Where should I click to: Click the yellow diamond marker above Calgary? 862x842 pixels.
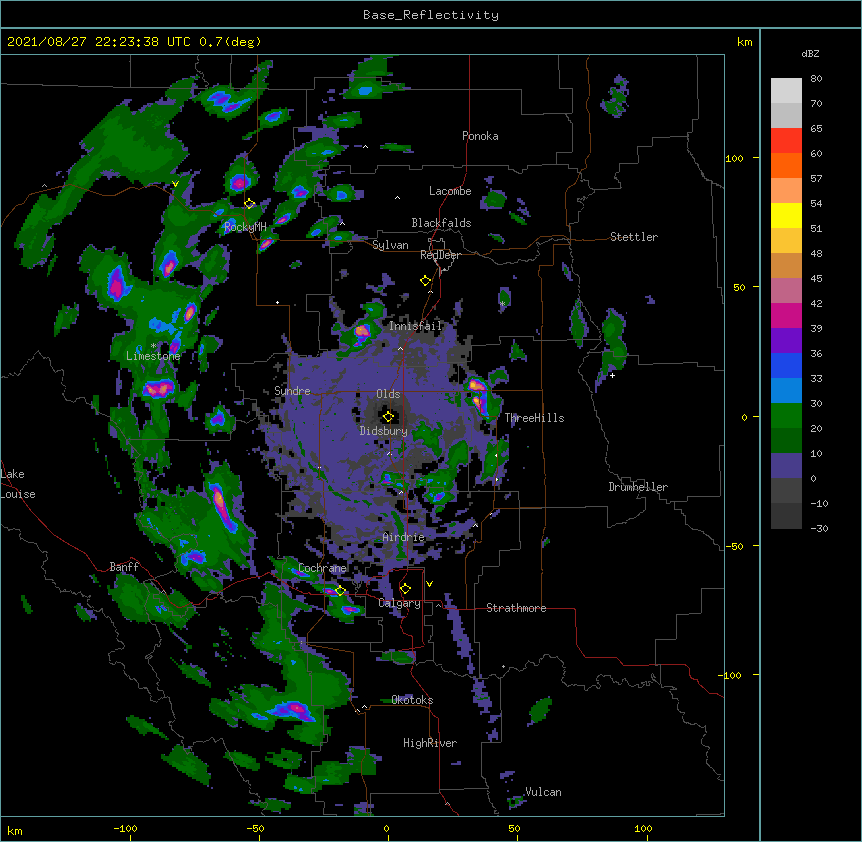click(x=405, y=589)
